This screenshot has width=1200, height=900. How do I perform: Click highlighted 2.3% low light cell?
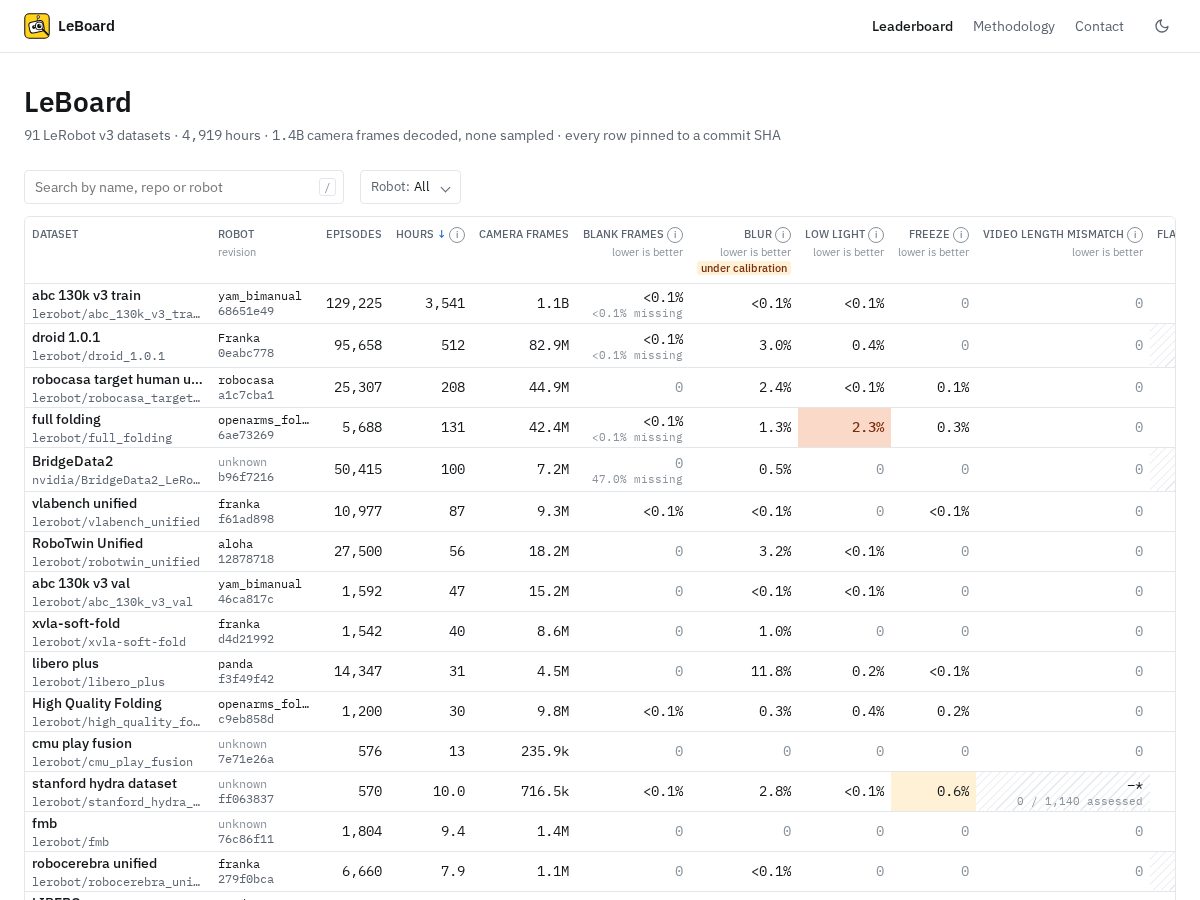[844, 427]
